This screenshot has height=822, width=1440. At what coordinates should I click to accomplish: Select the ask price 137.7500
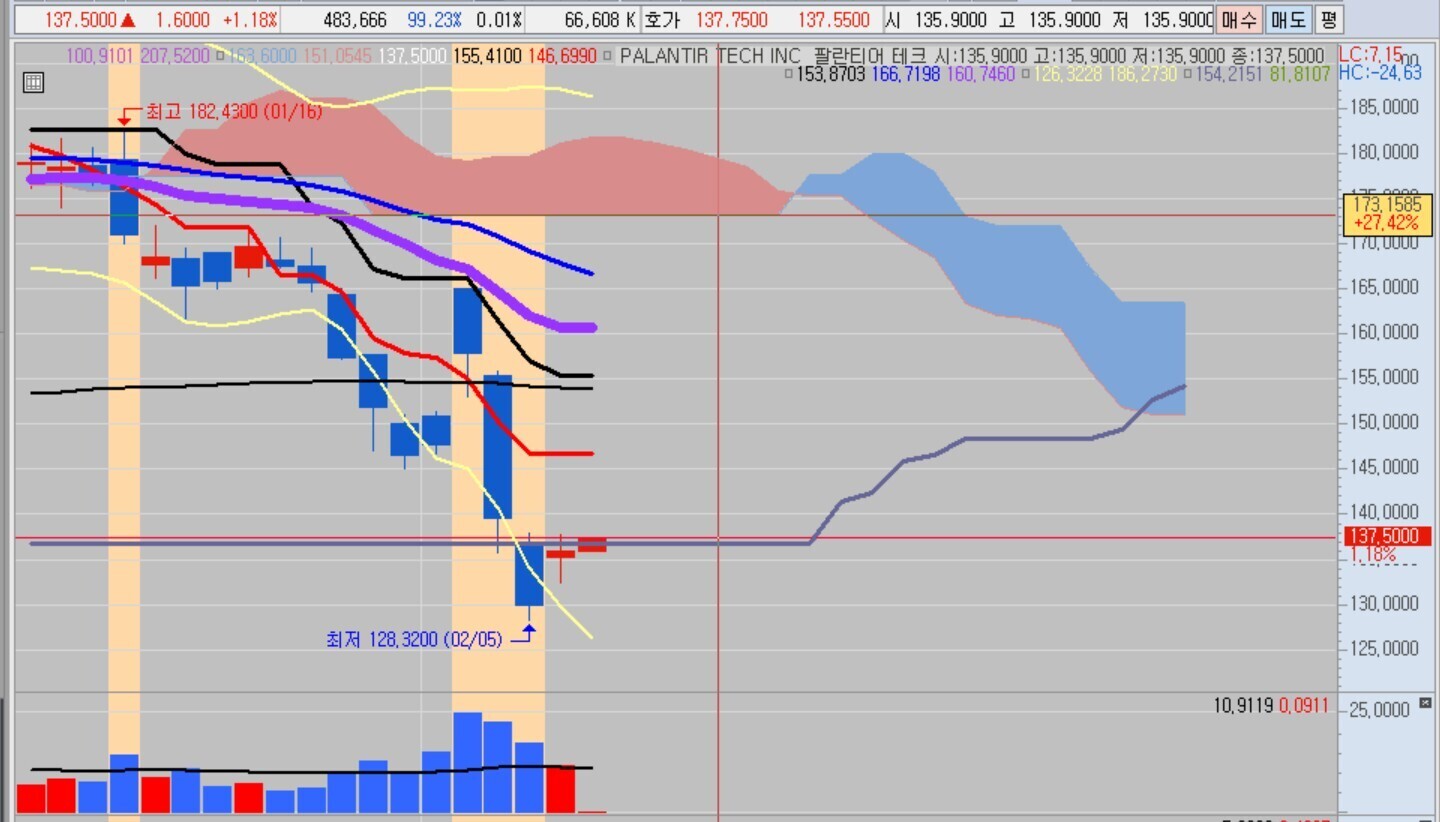coord(732,20)
